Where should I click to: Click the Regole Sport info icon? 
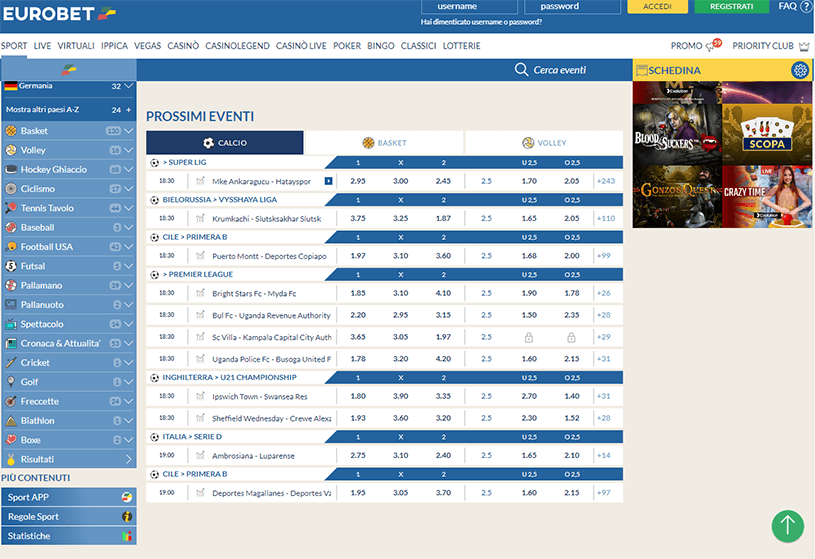[x=127, y=516]
